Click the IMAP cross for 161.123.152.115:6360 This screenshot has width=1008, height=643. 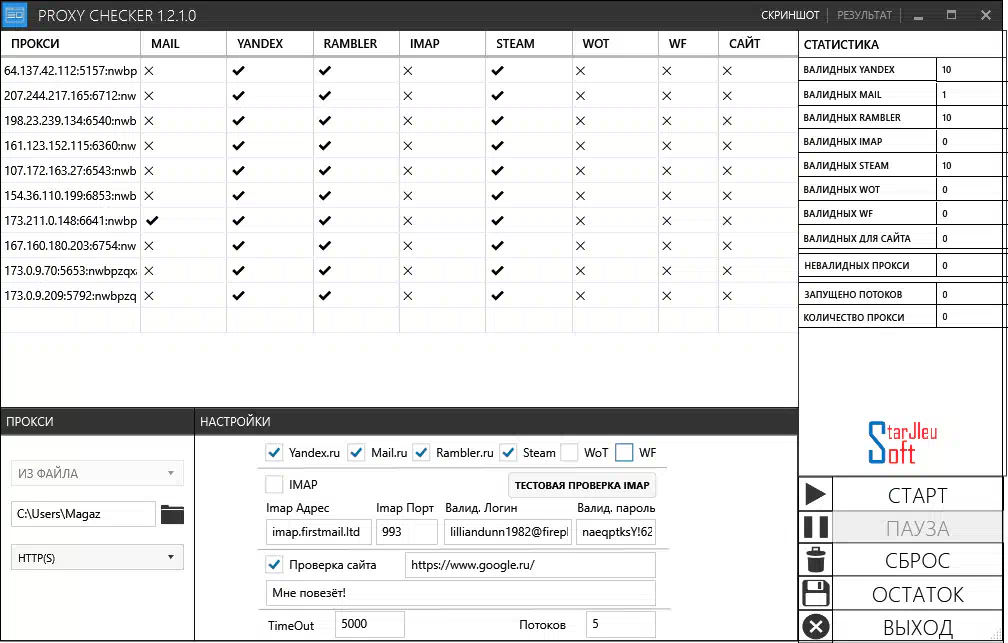pos(408,146)
